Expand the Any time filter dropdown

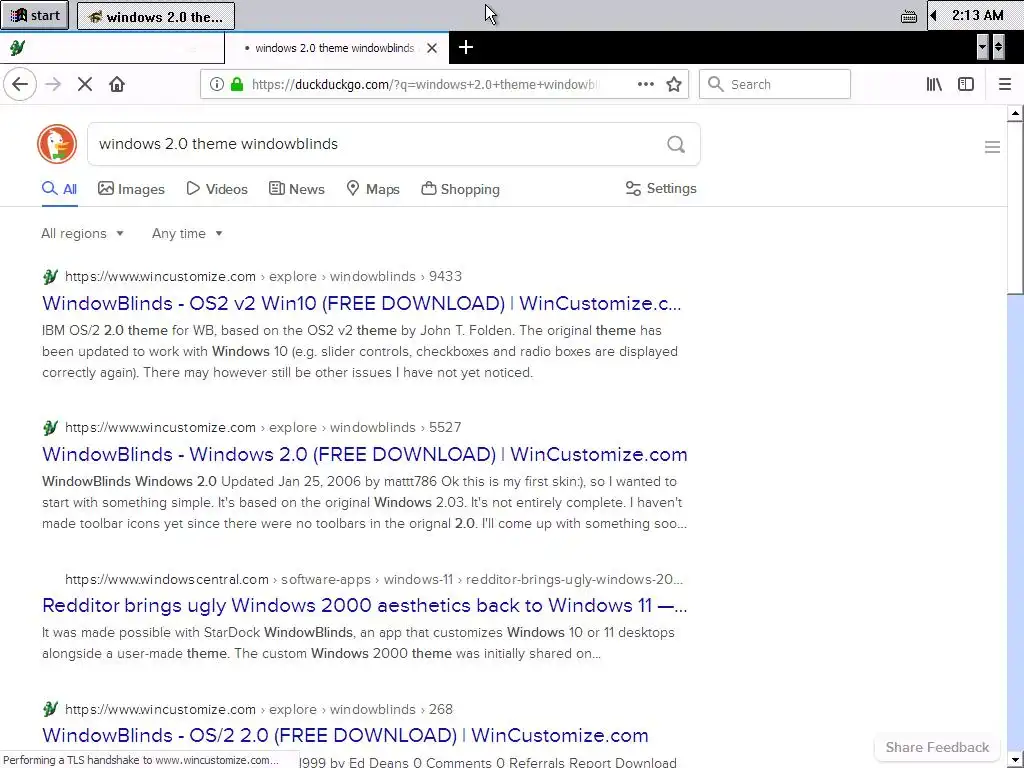point(187,234)
